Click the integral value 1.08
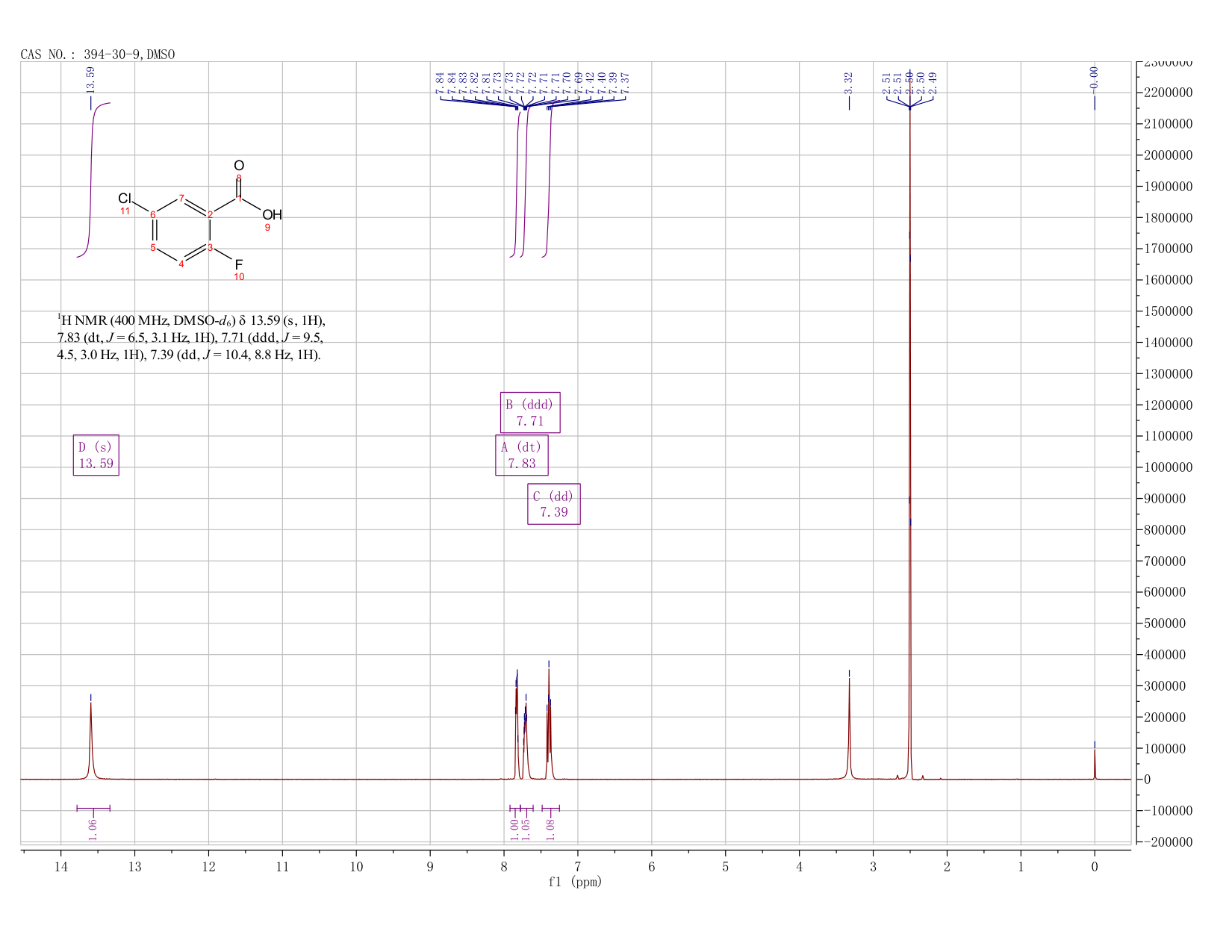This screenshot has width=1232, height=952. (550, 829)
